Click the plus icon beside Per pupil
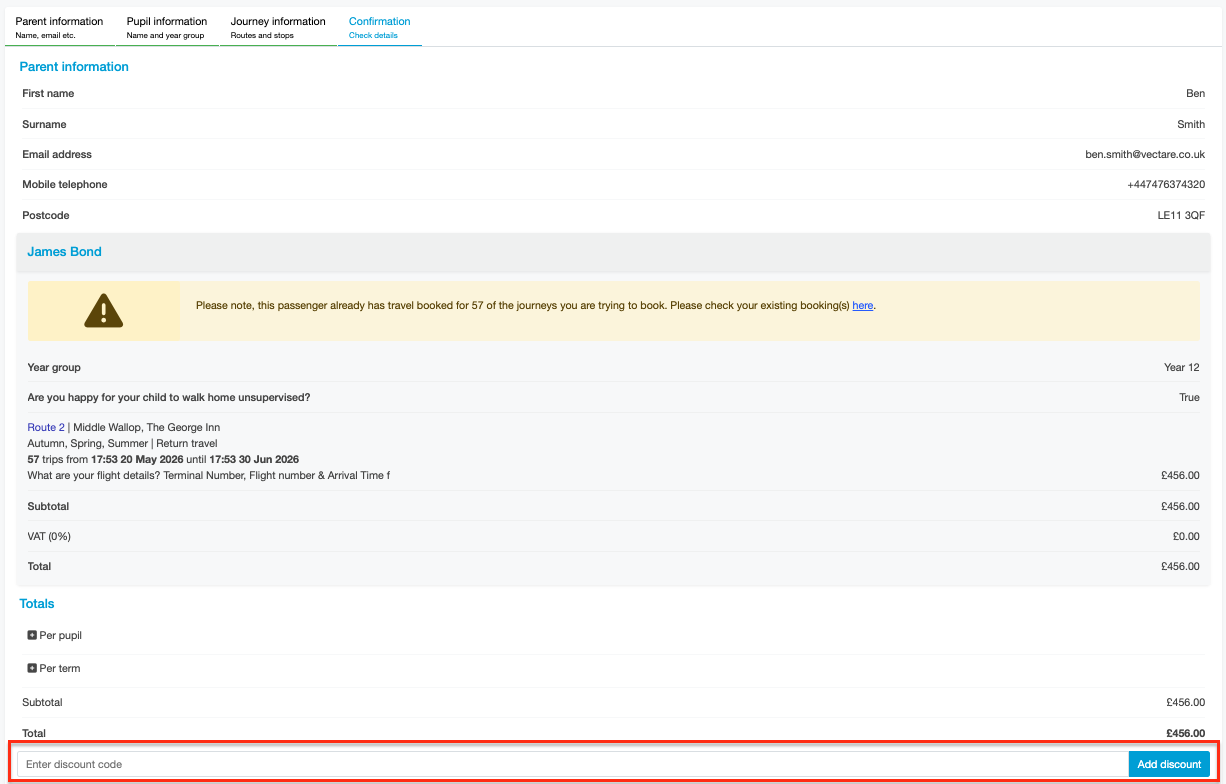 32,635
